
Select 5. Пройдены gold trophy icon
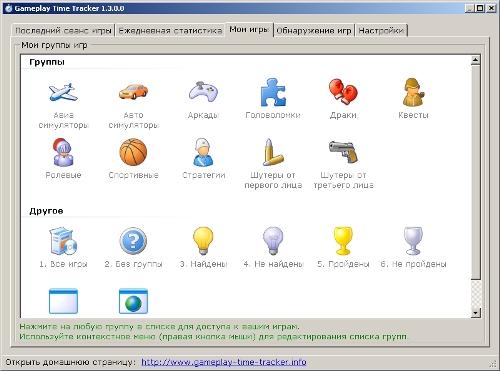coord(343,241)
